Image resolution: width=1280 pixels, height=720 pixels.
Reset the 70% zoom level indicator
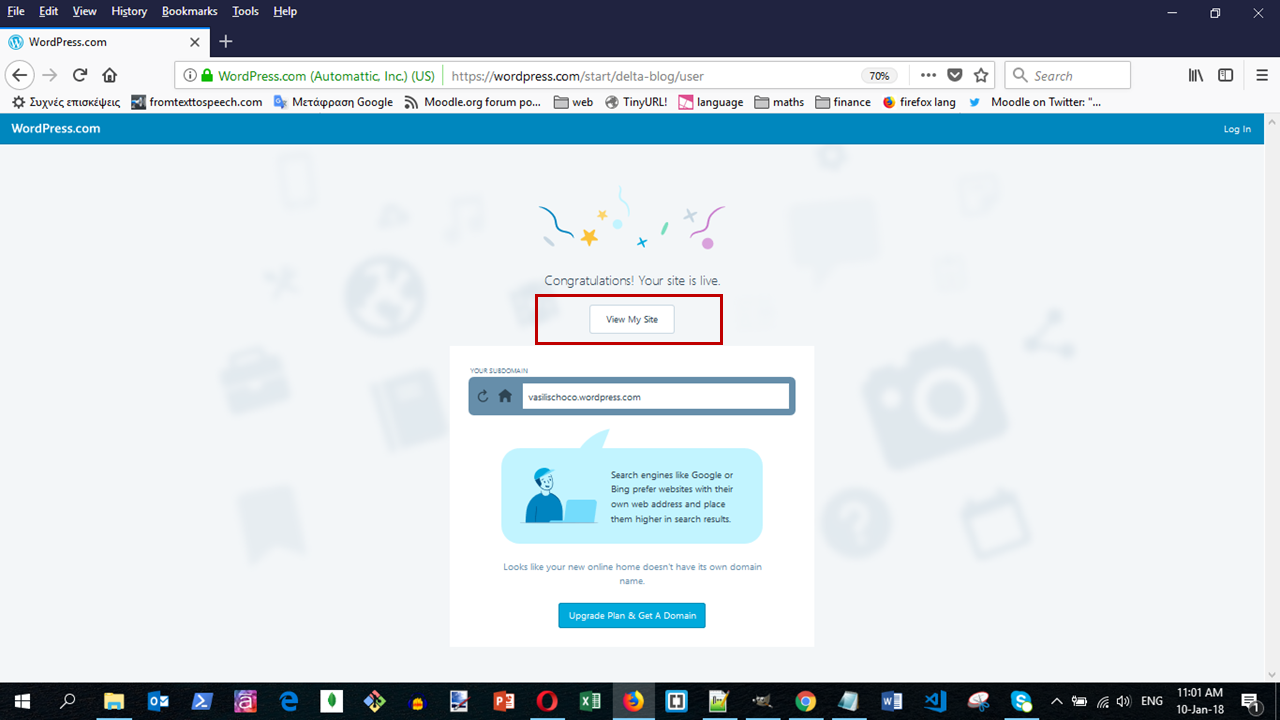[x=879, y=75]
